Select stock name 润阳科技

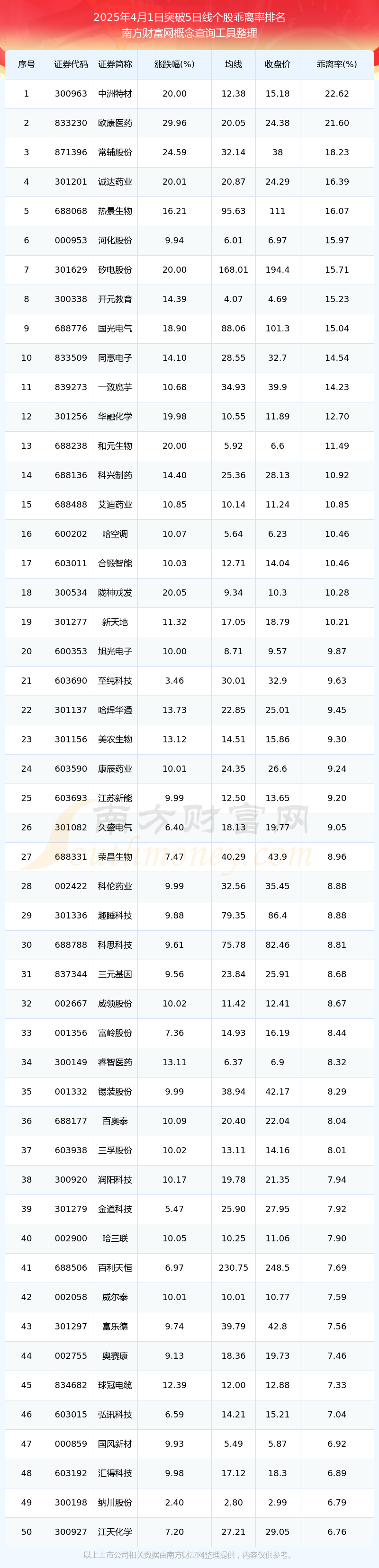(x=115, y=1180)
